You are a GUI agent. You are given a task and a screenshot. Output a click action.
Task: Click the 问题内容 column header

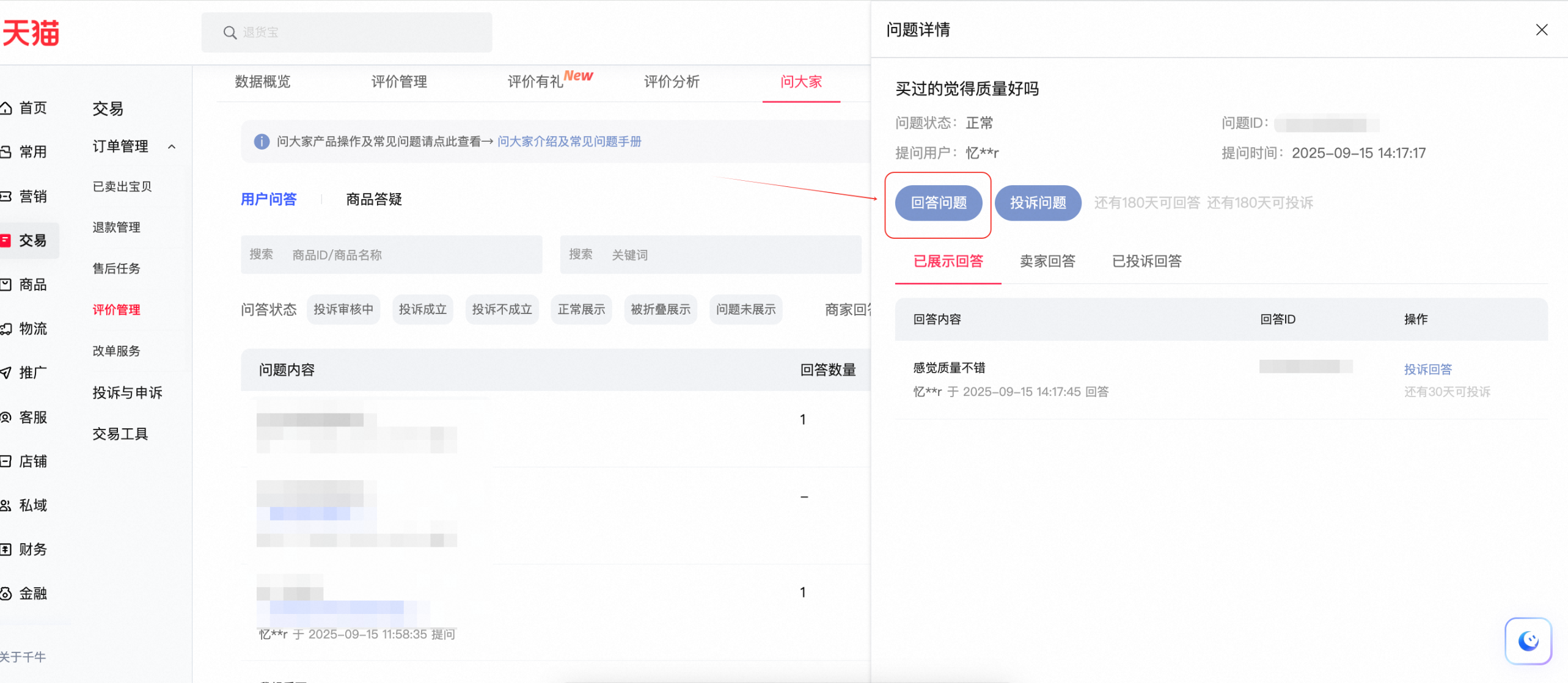pos(287,370)
